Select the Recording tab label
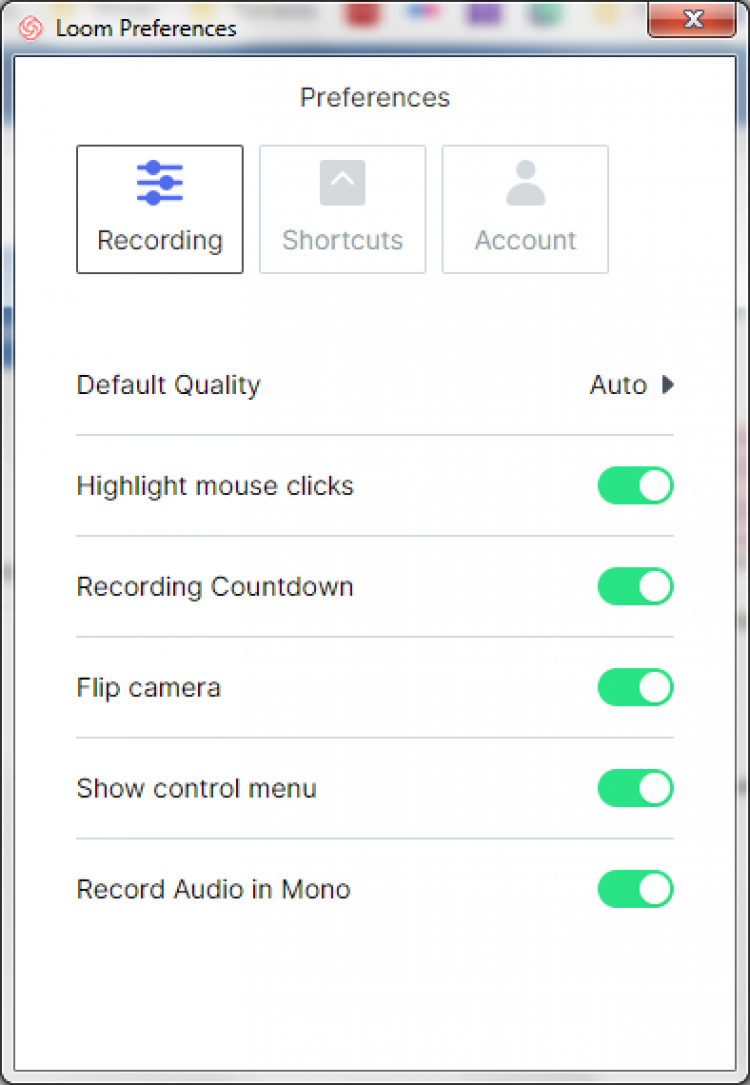The width and height of the screenshot is (750, 1085). (x=160, y=241)
